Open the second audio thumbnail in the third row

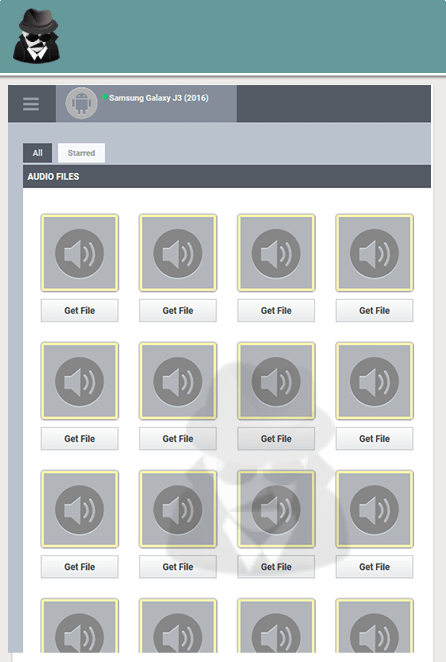(x=178, y=510)
